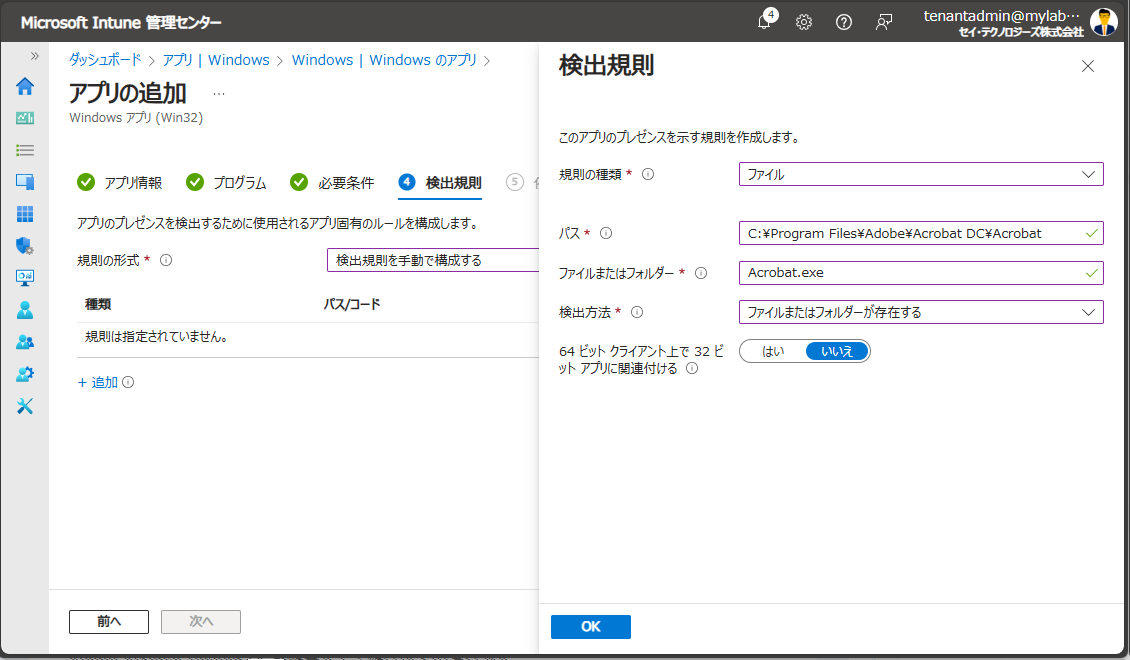
Task: Open the 検出方法 dropdown
Action: (920, 311)
